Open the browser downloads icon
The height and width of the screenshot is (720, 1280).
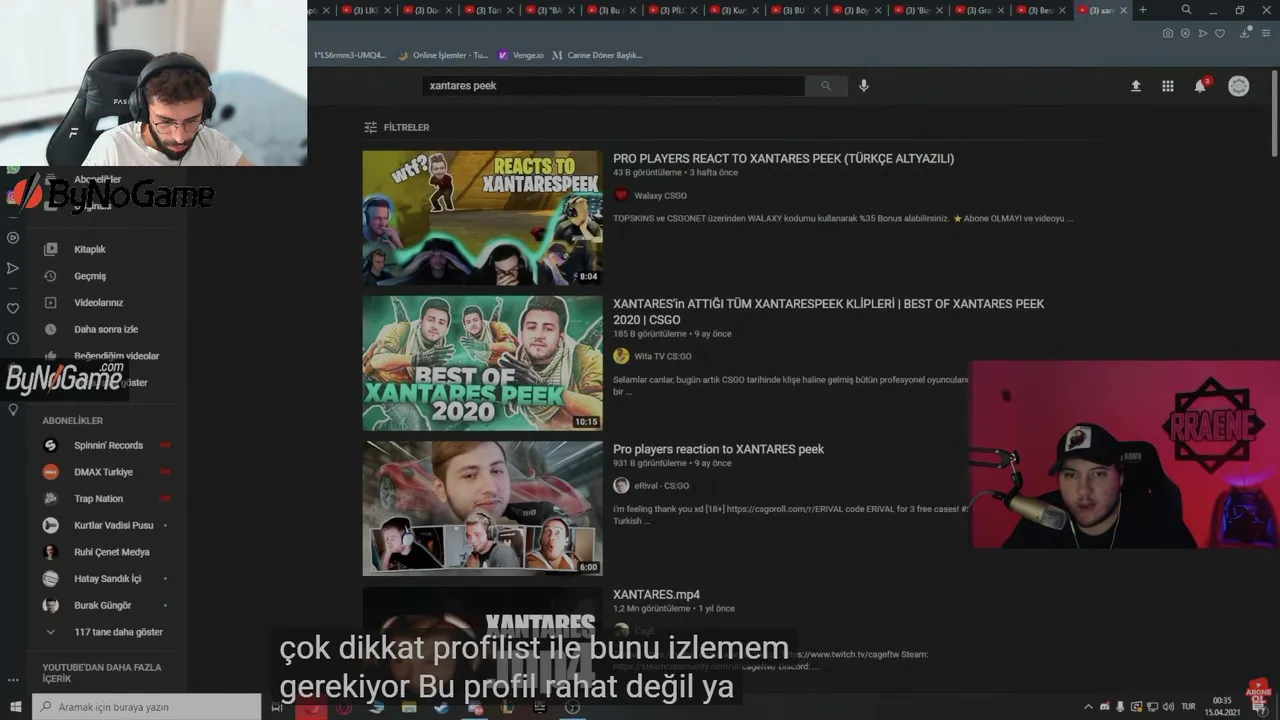click(x=1245, y=33)
